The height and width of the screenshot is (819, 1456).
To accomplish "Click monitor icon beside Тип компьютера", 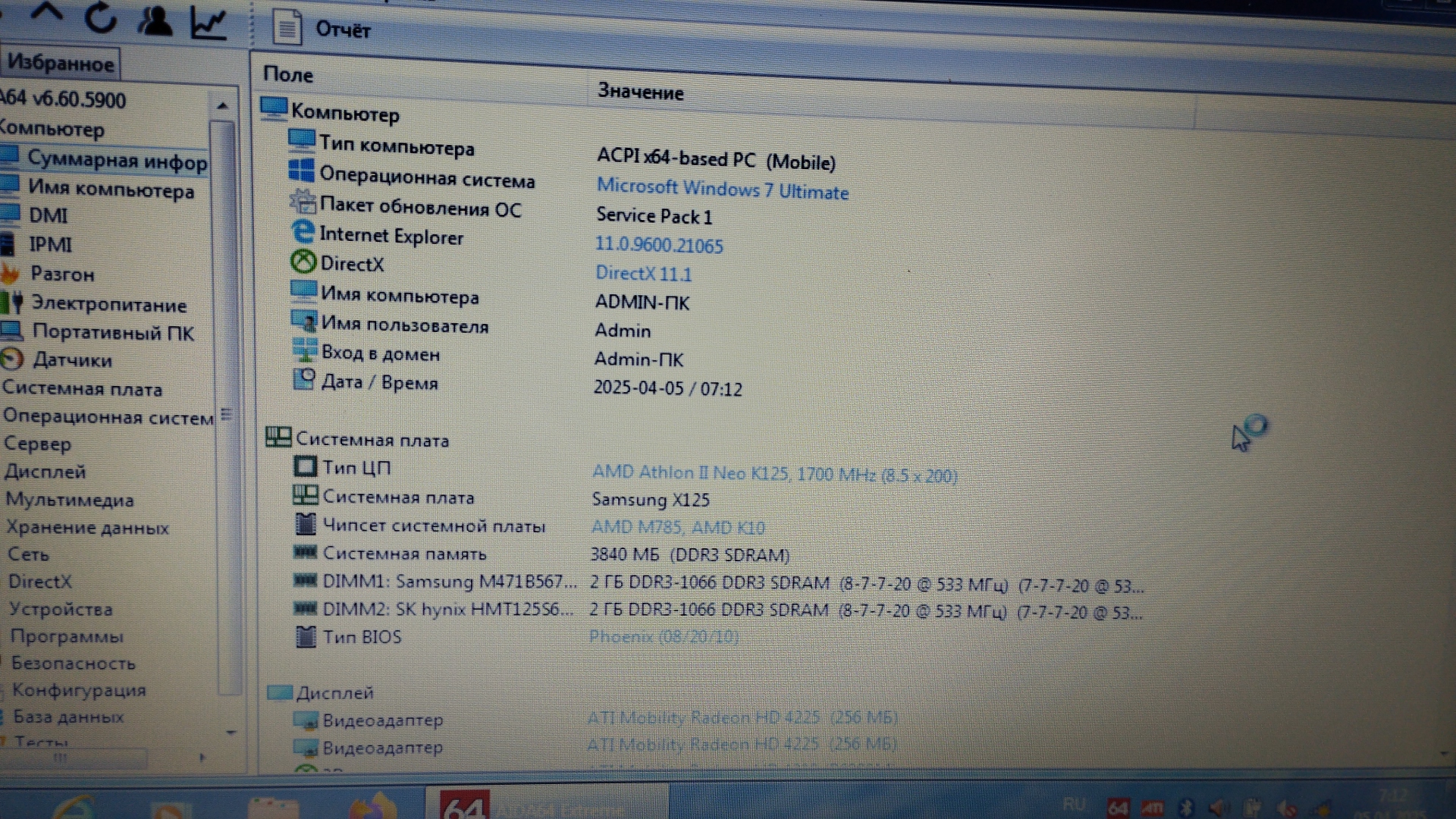I will tap(301, 139).
